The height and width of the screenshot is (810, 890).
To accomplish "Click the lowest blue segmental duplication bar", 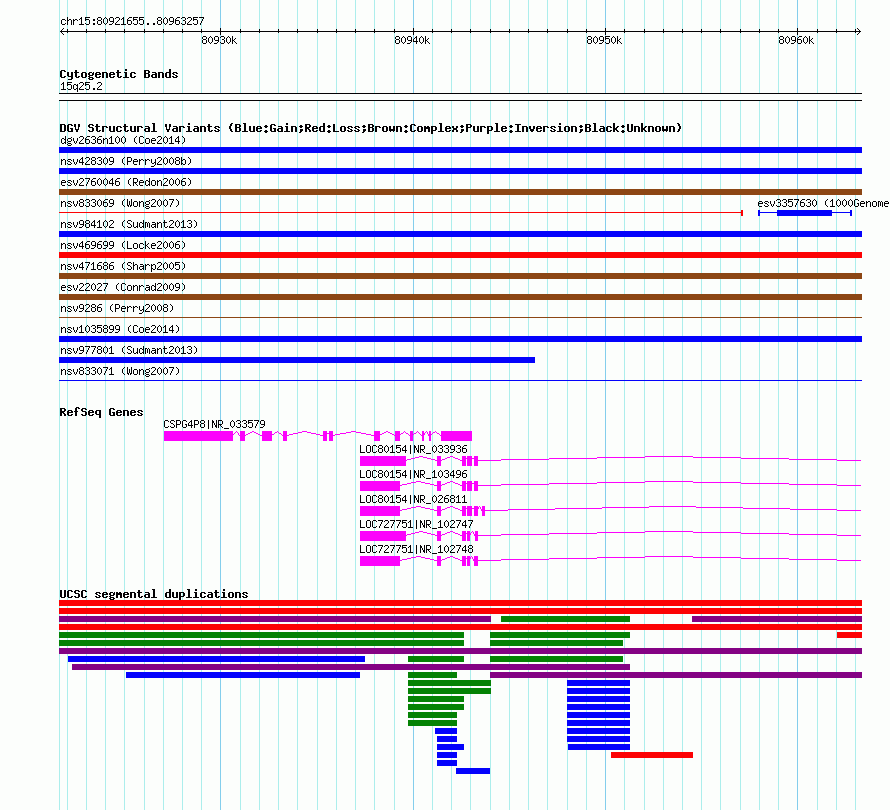I will pos(473,771).
